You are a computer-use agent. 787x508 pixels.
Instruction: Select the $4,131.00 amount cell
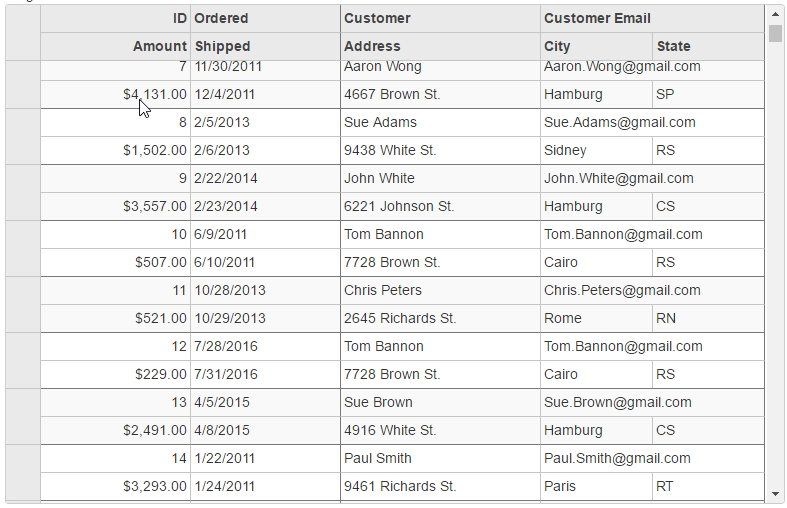point(115,94)
